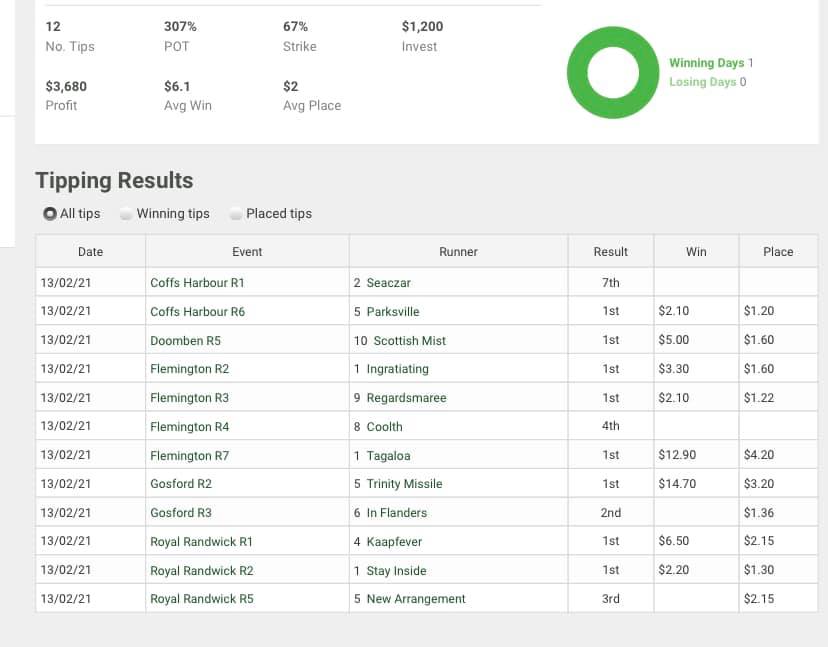828x647 pixels.
Task: Select the All tips radio button
Action: click(x=50, y=214)
